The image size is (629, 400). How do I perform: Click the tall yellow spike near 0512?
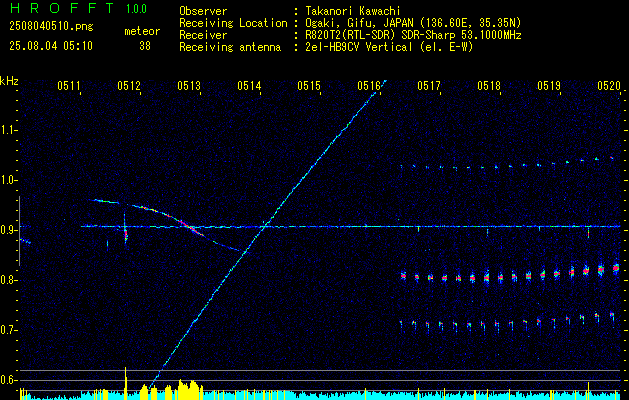126,383
